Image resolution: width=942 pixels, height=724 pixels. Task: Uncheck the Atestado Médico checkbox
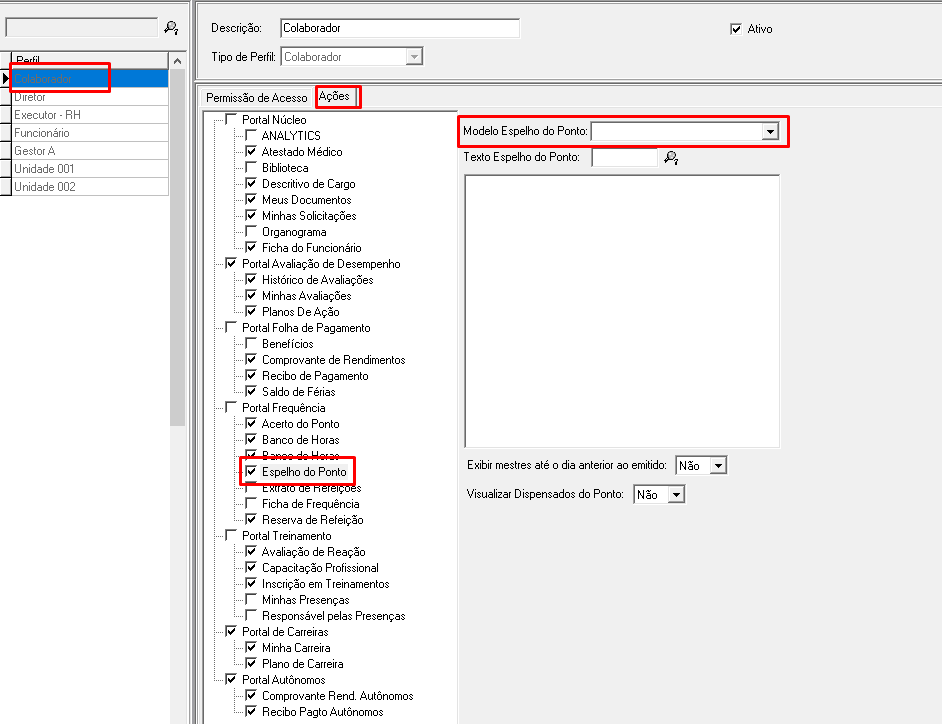click(252, 152)
